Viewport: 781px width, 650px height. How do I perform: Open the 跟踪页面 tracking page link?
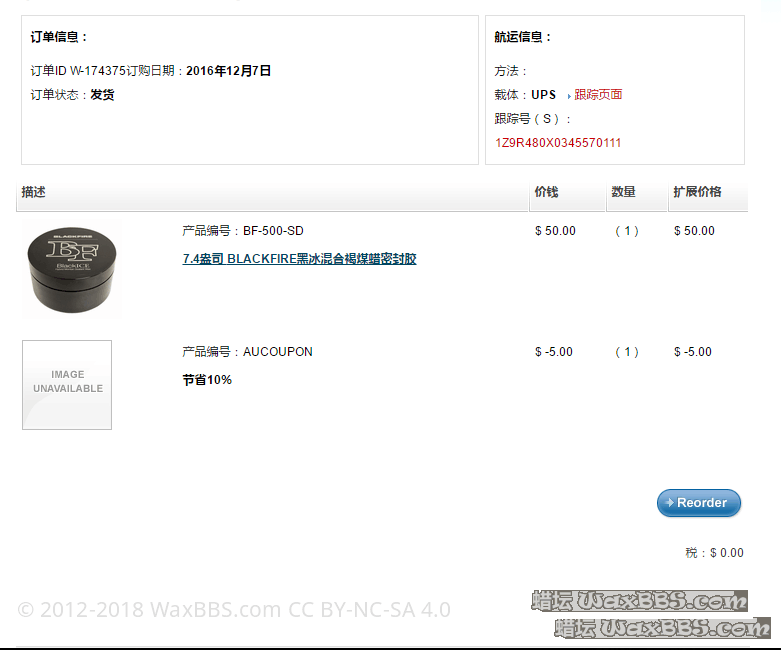(598, 94)
